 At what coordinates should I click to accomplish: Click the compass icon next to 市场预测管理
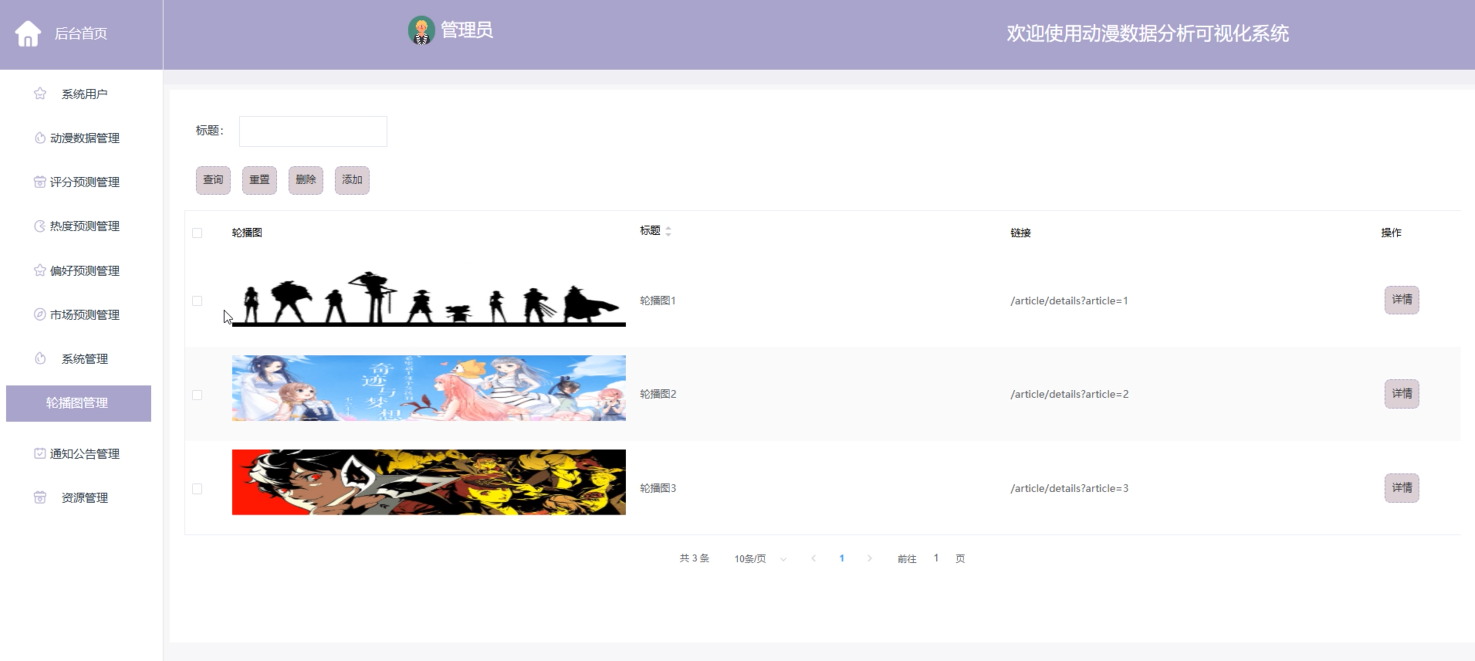(x=40, y=314)
